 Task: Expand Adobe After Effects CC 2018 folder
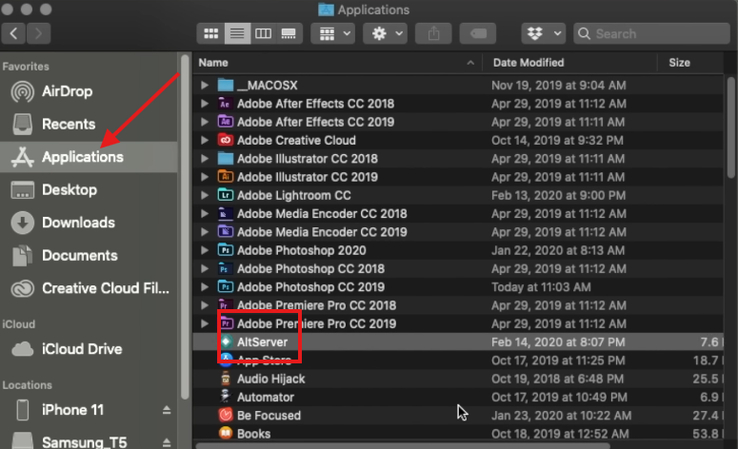point(204,104)
